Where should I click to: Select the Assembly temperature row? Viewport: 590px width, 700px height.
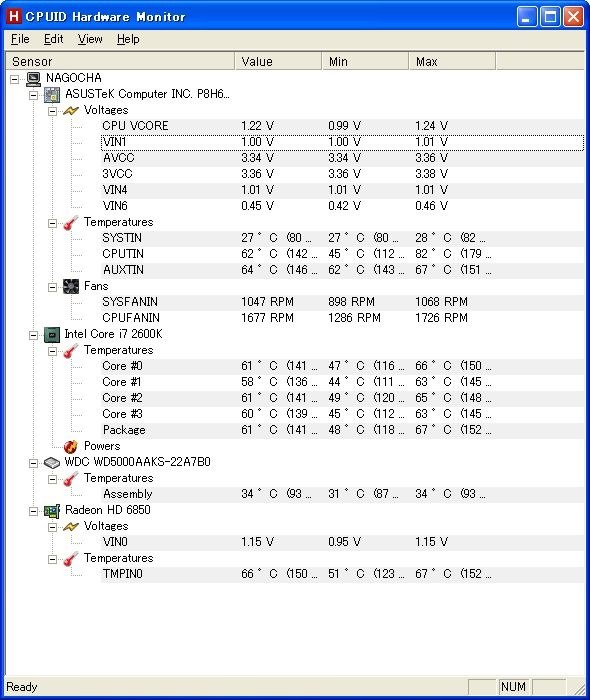343,494
